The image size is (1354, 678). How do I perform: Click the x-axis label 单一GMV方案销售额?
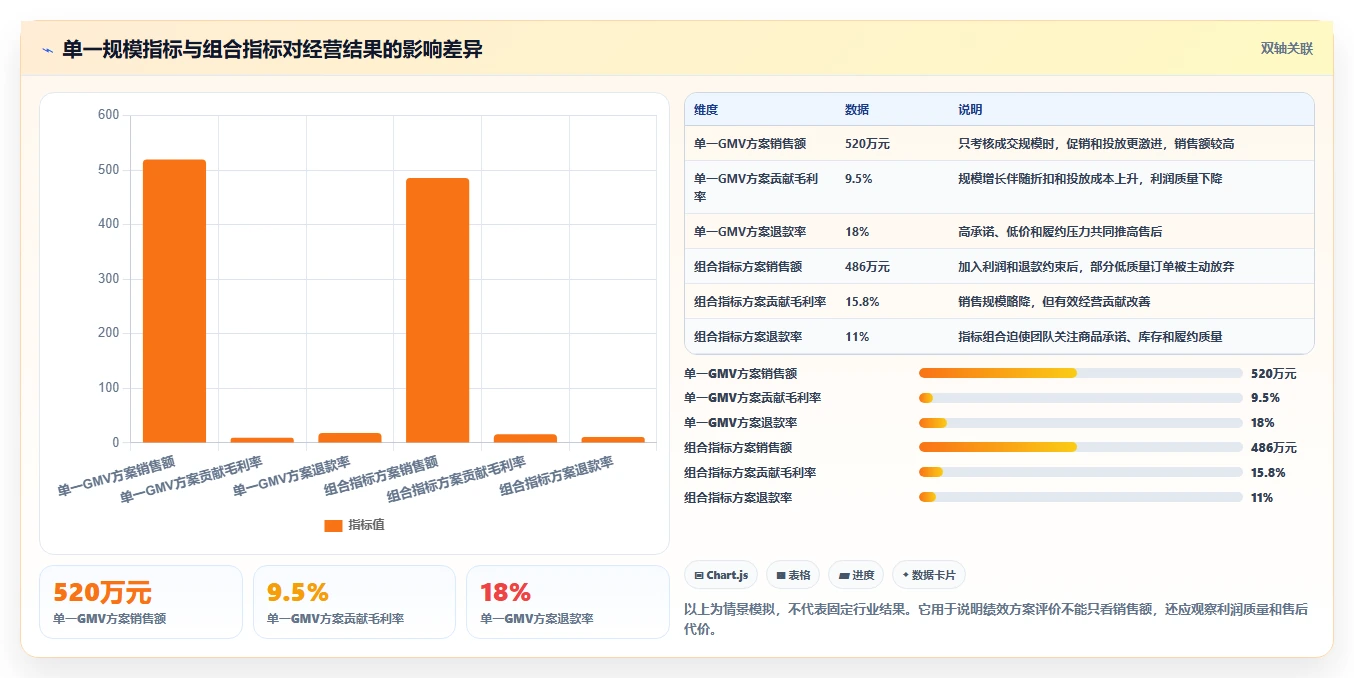coord(115,475)
